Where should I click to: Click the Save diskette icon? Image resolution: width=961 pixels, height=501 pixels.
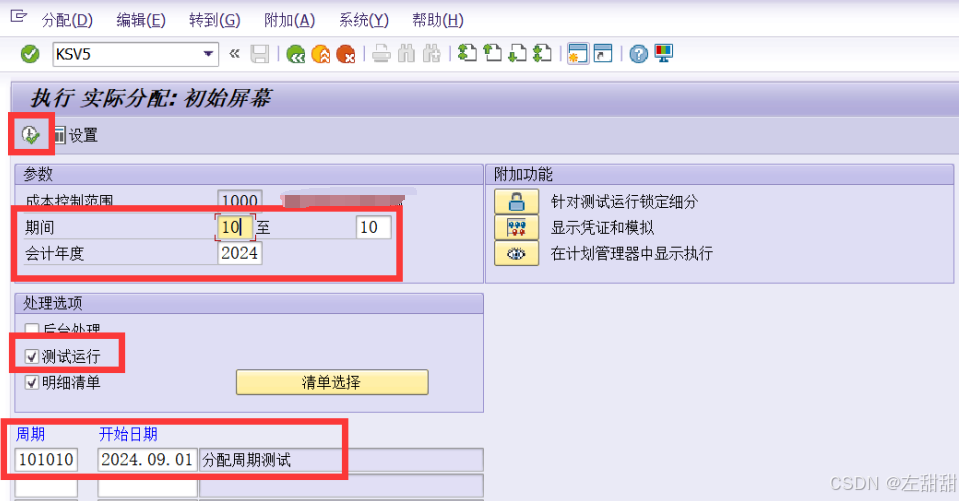coord(260,54)
